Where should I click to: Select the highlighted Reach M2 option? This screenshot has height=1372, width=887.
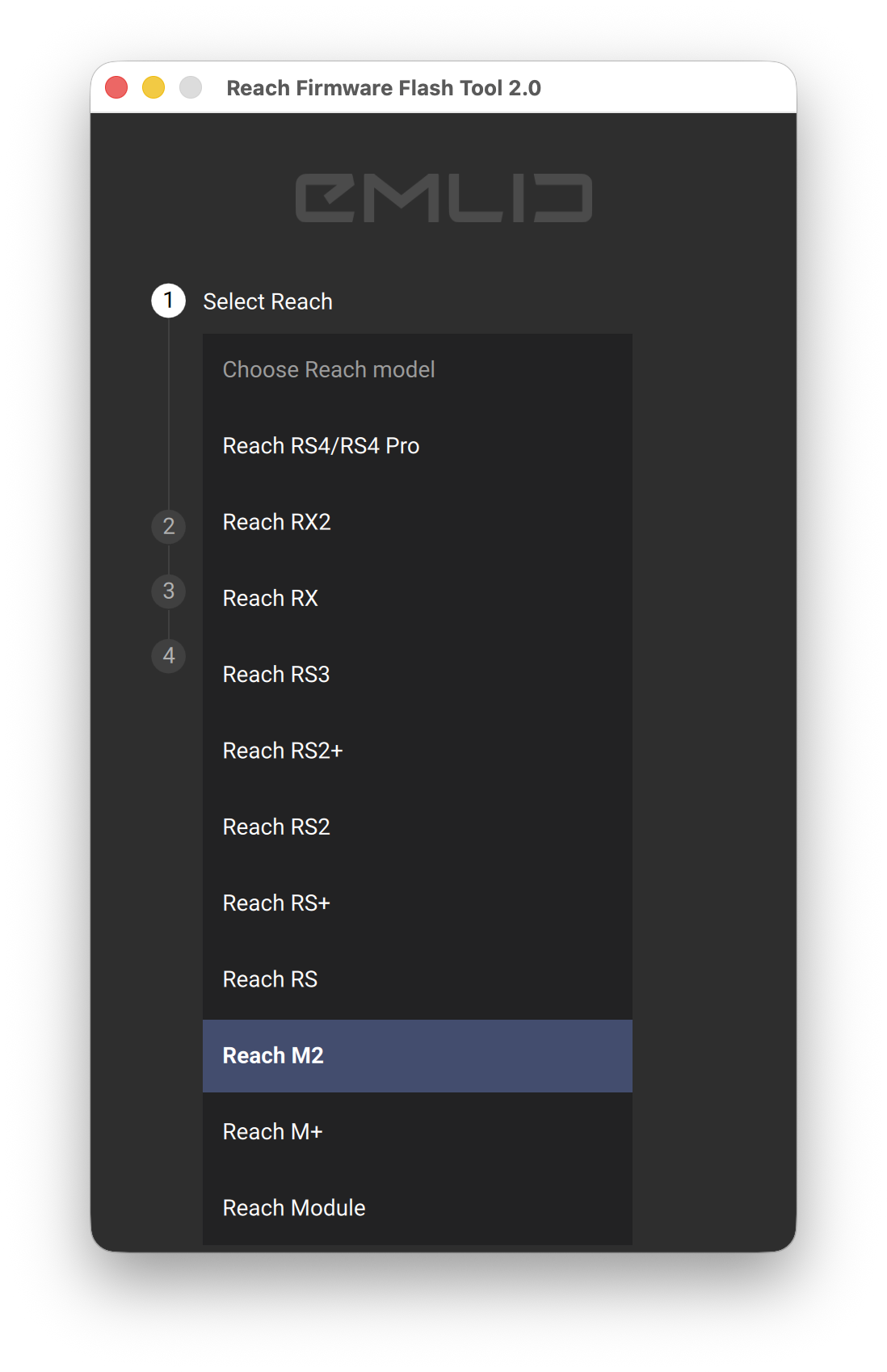417,1055
